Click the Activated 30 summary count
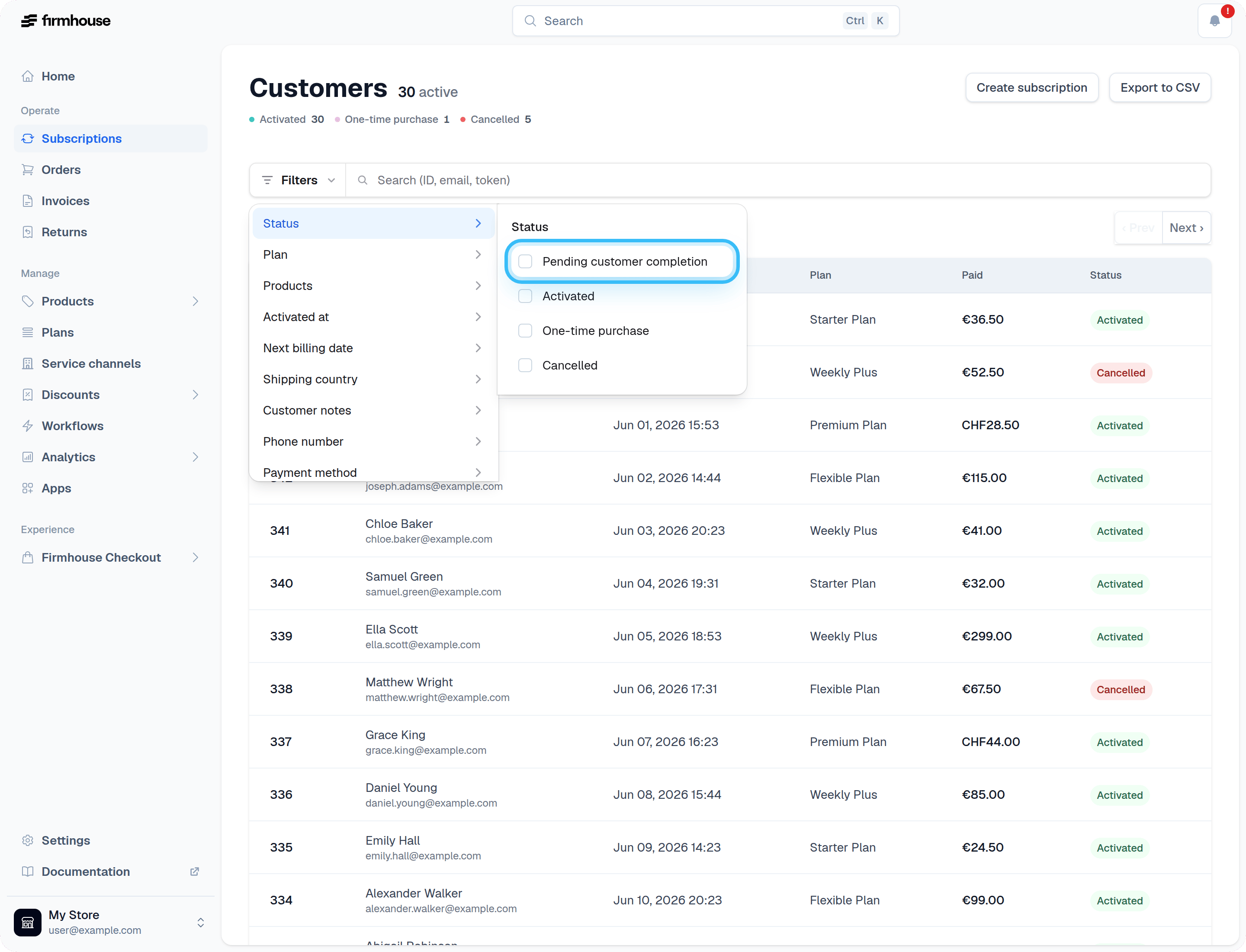This screenshot has width=1246, height=952. pos(287,119)
